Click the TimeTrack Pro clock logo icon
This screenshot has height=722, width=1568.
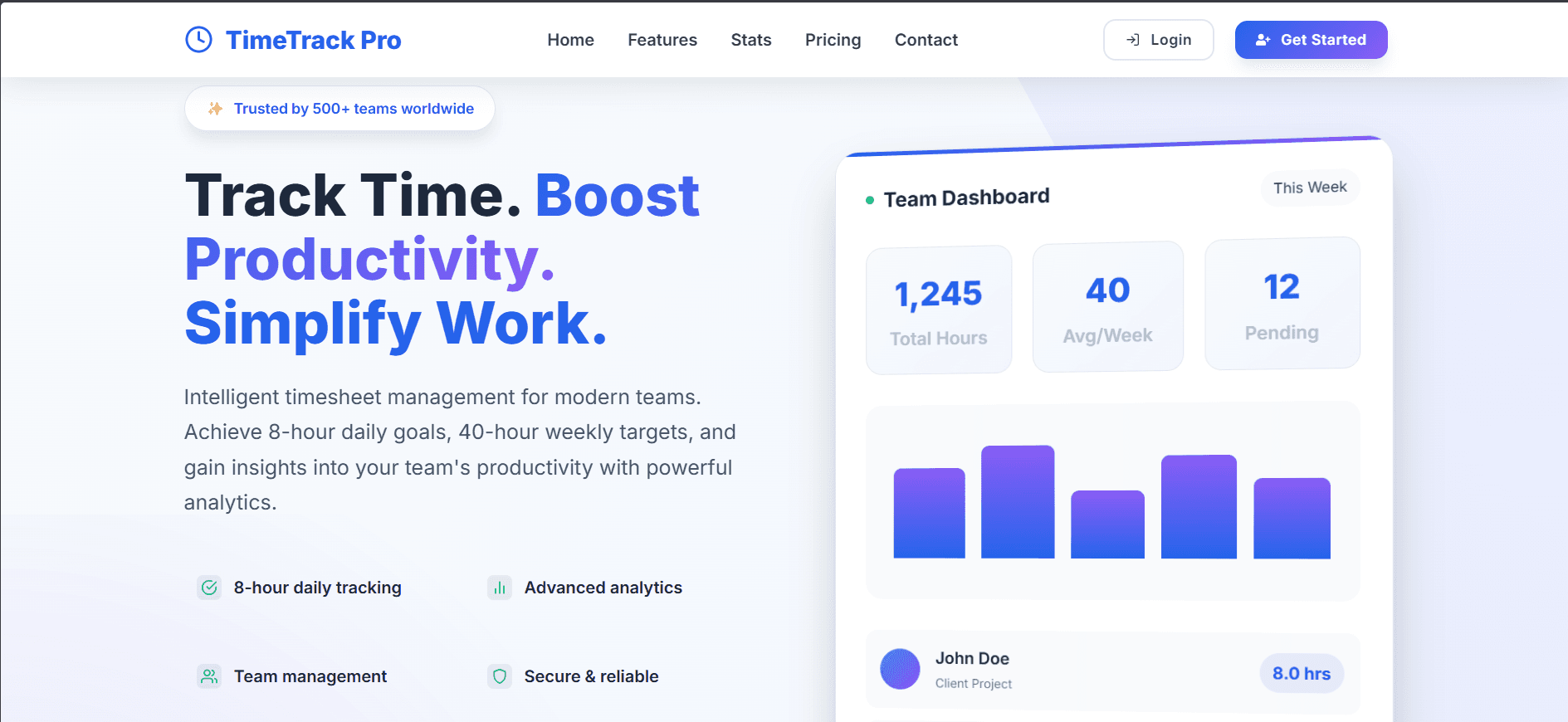[x=198, y=39]
